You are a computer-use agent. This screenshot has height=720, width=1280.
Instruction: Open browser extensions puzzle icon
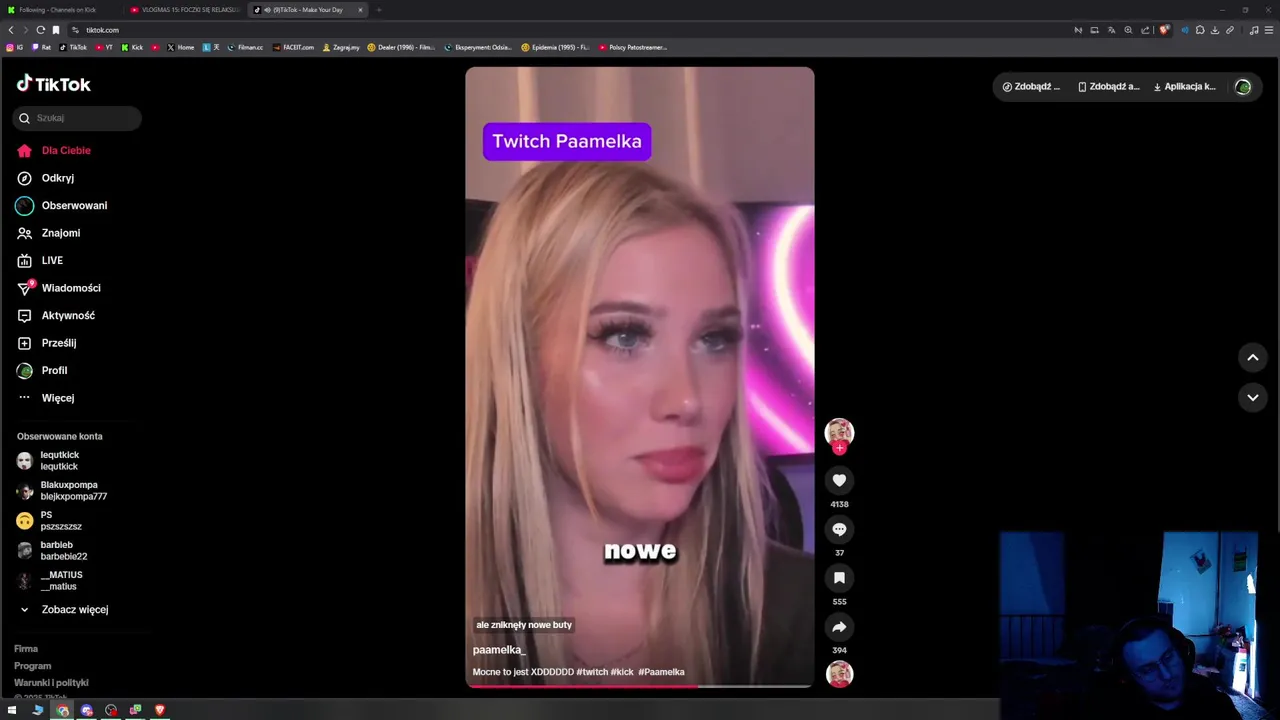(1200, 30)
